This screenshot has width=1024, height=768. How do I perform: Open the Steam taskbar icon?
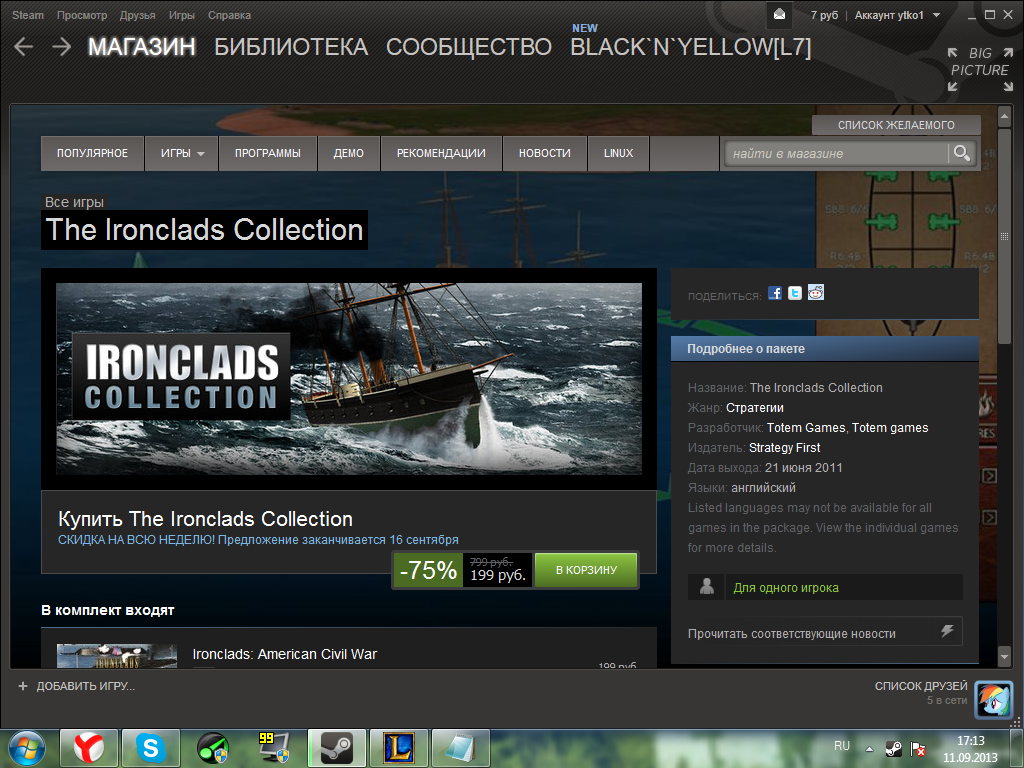pos(336,748)
